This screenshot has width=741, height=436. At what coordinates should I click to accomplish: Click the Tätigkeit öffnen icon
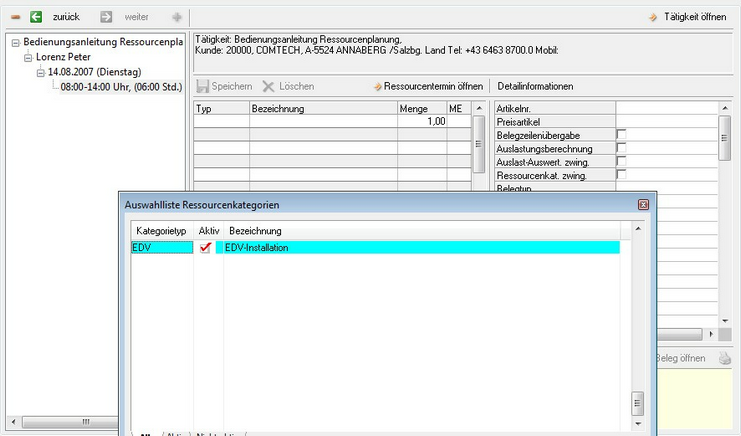pyautogui.click(x=654, y=17)
